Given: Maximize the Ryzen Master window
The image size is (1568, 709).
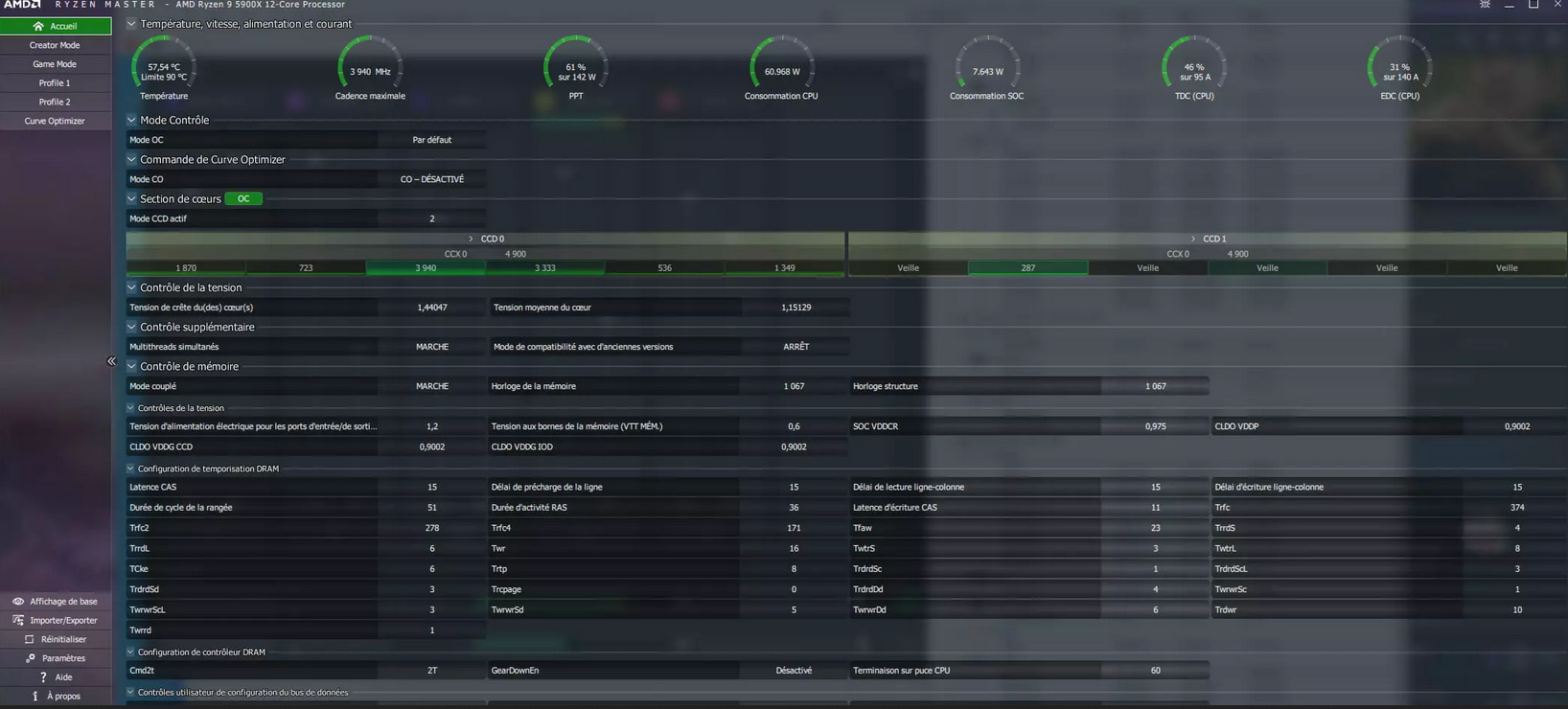Looking at the screenshot, I should coord(1533,5).
